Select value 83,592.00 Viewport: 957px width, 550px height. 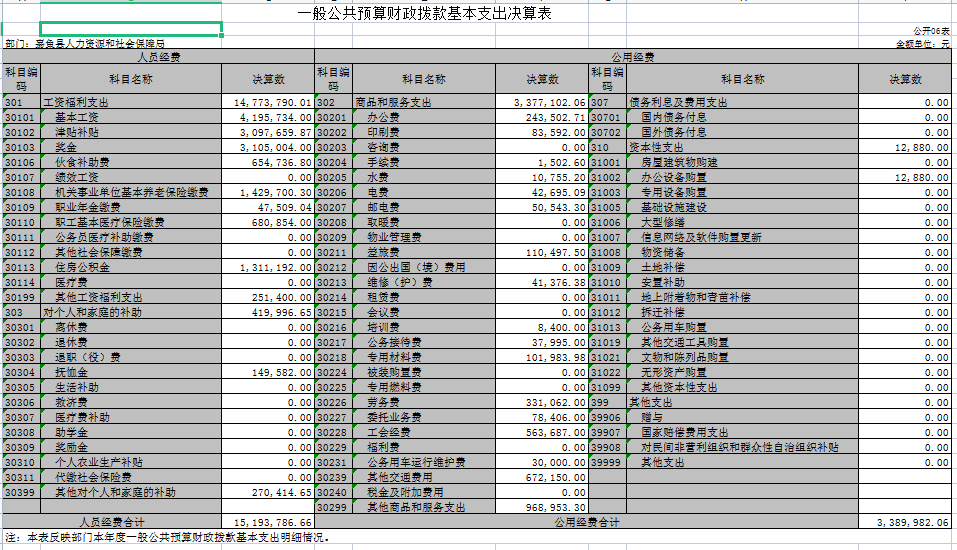(x=542, y=132)
